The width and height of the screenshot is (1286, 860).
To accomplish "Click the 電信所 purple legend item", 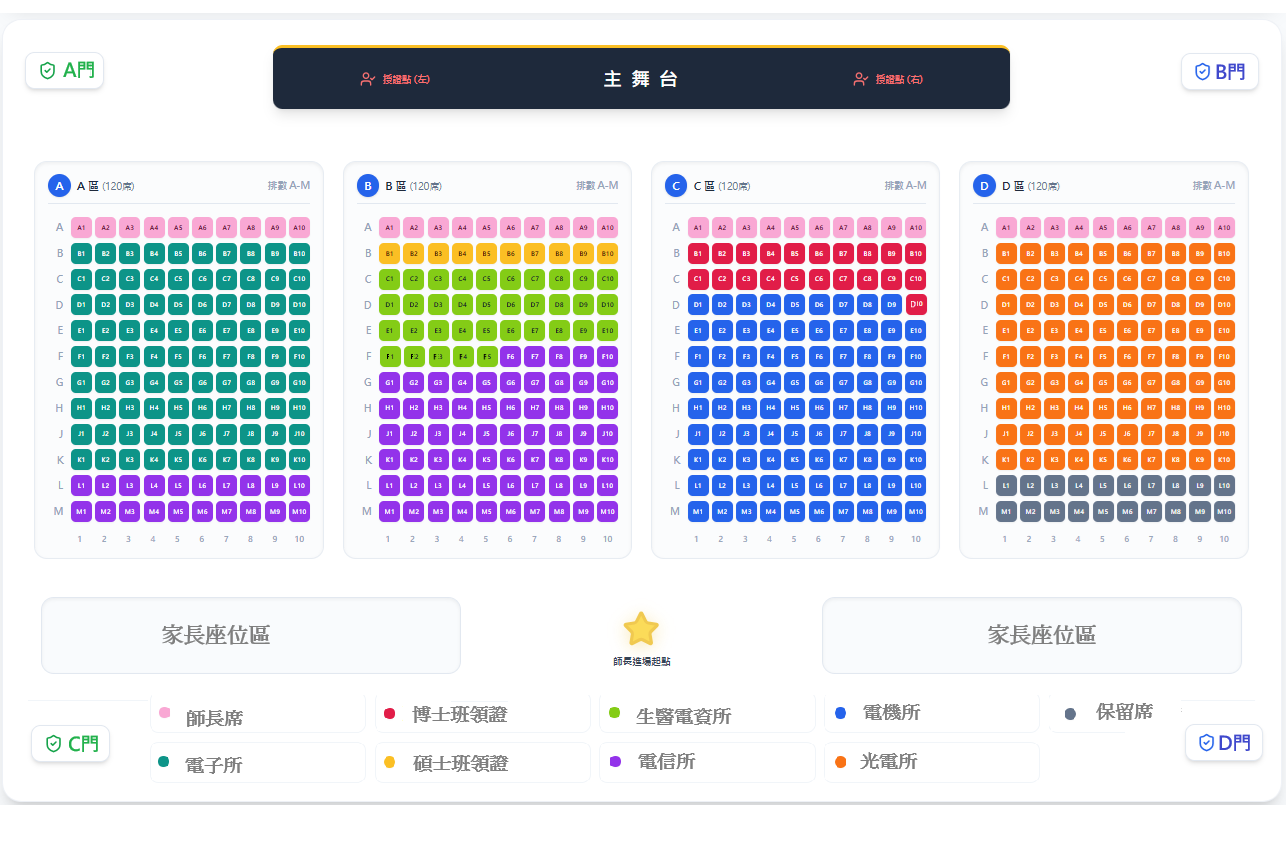I will point(707,762).
